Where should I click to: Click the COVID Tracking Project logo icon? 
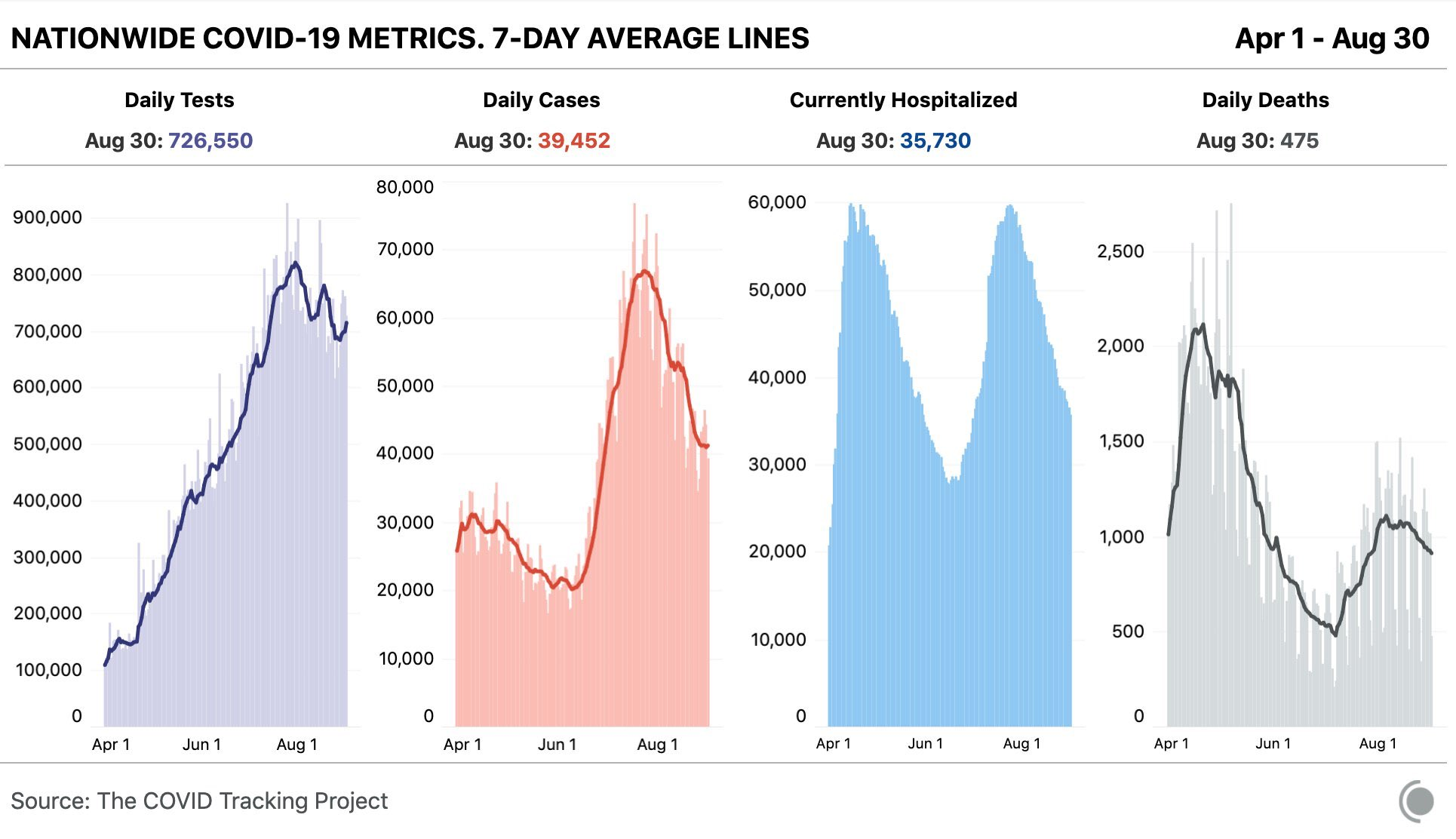[1417, 801]
